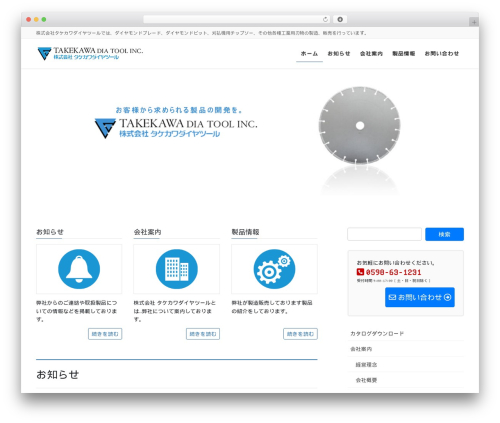The image size is (500, 423).
Task: Click the phone number 0598-63-1231
Action: pyautogui.click(x=394, y=272)
